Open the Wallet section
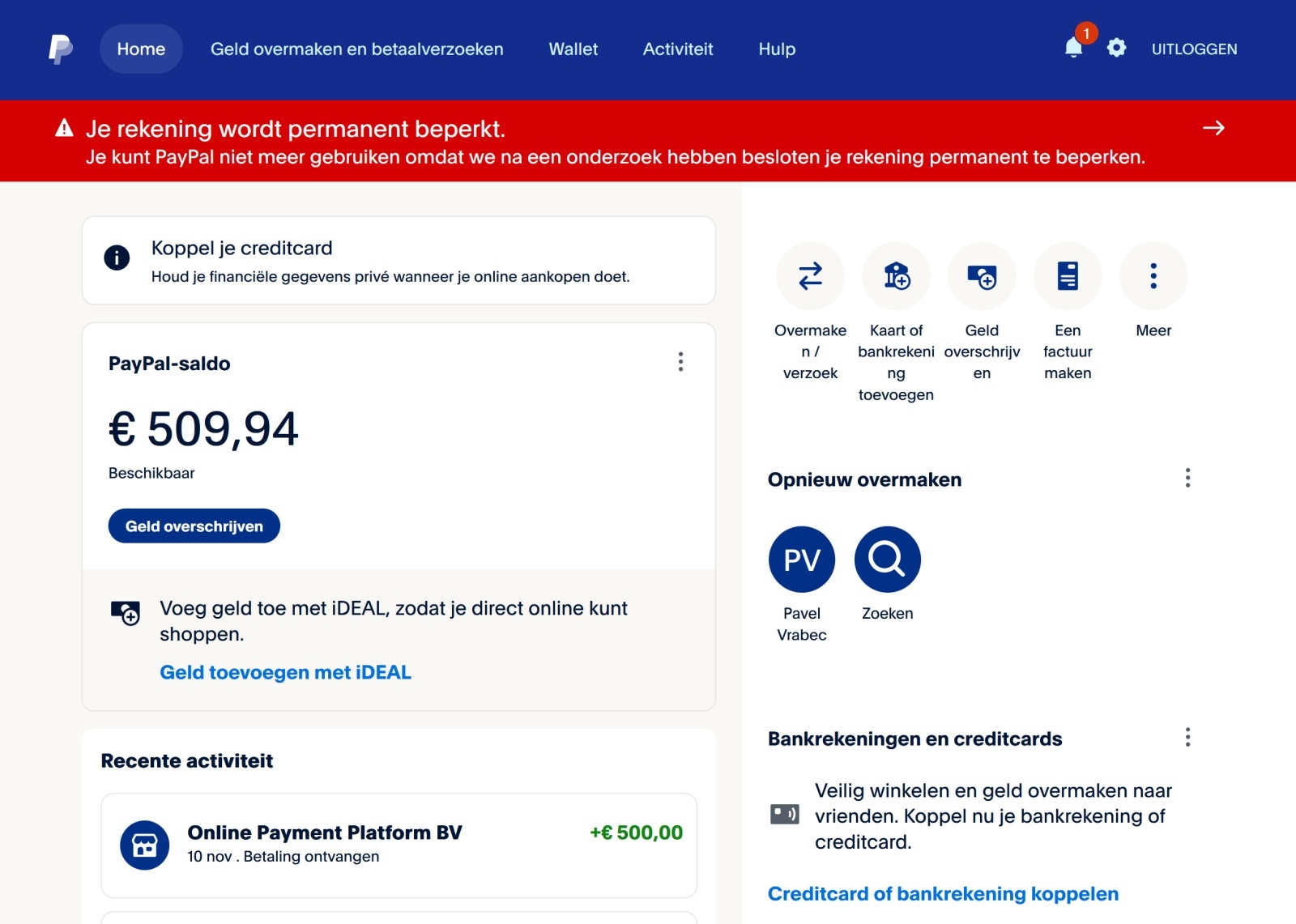This screenshot has width=1296, height=924. (573, 49)
